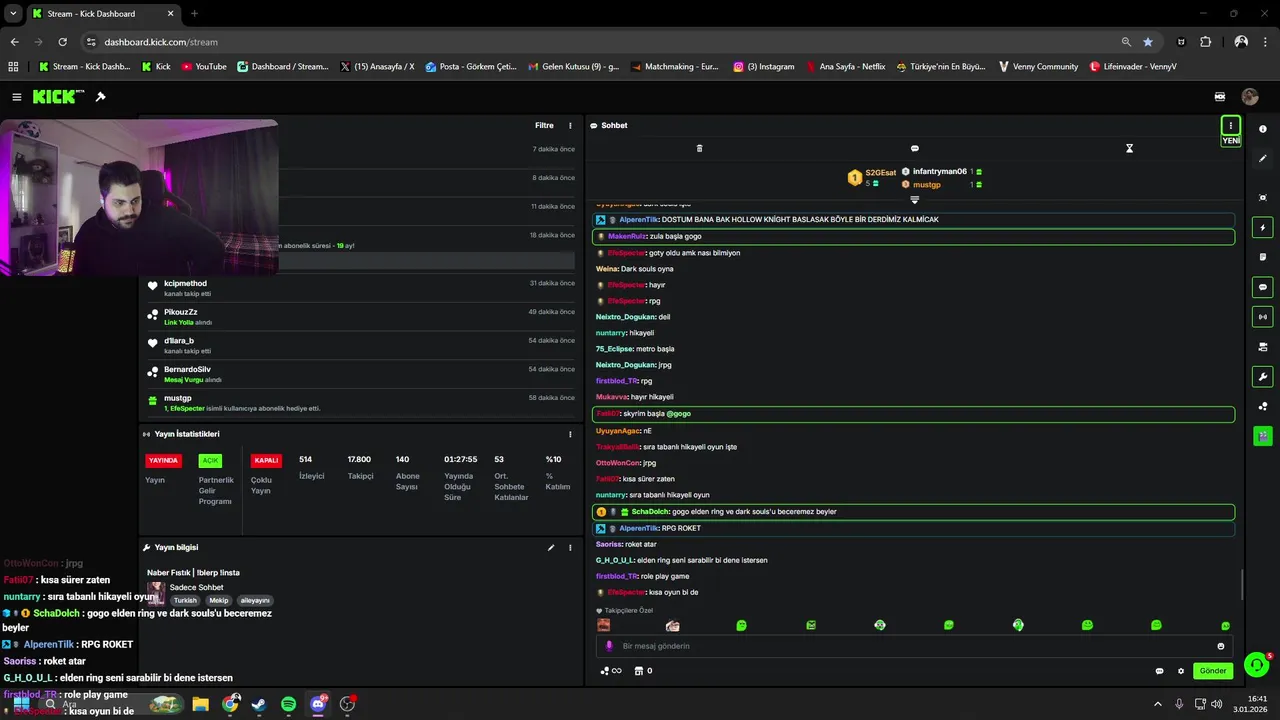The width and height of the screenshot is (1280, 720).
Task: Click the document icon in right sidebar
Action: (x=1263, y=257)
